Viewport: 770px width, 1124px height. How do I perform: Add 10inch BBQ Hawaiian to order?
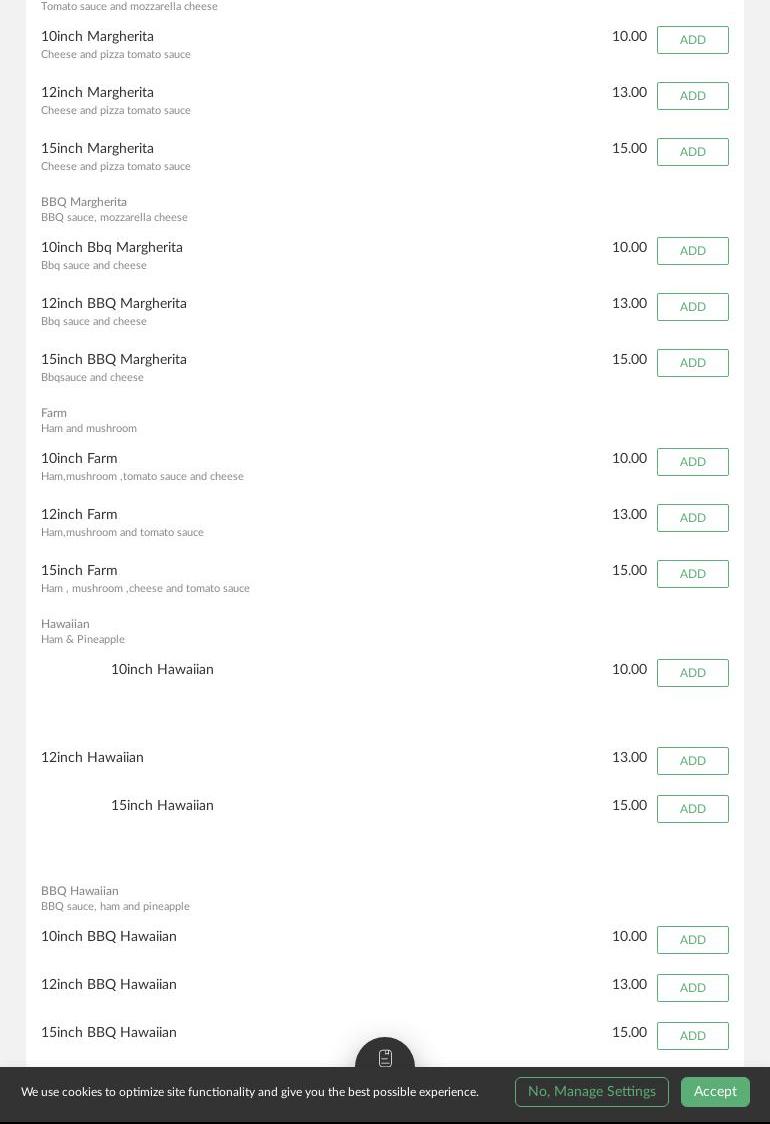click(x=693, y=940)
